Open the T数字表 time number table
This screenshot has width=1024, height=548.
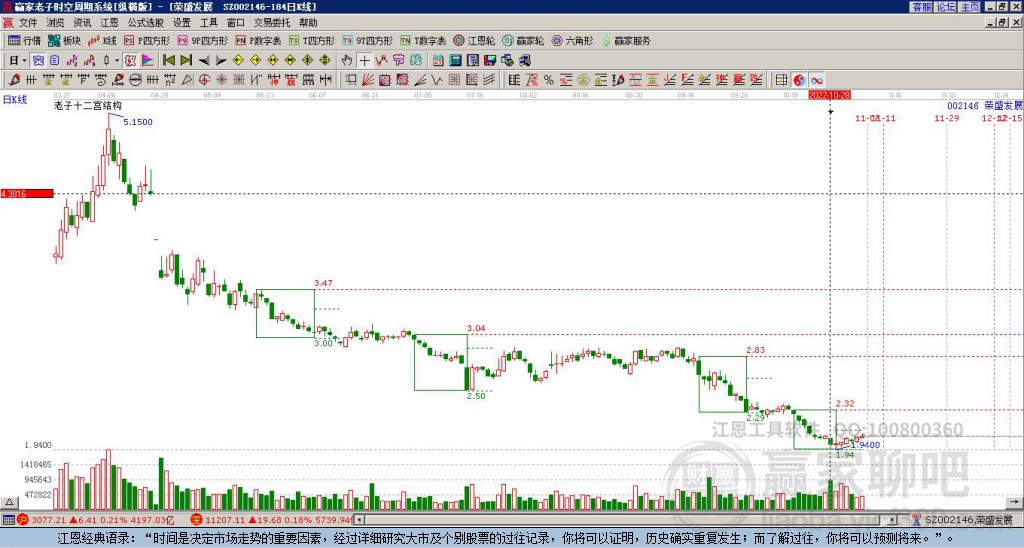pyautogui.click(x=423, y=40)
